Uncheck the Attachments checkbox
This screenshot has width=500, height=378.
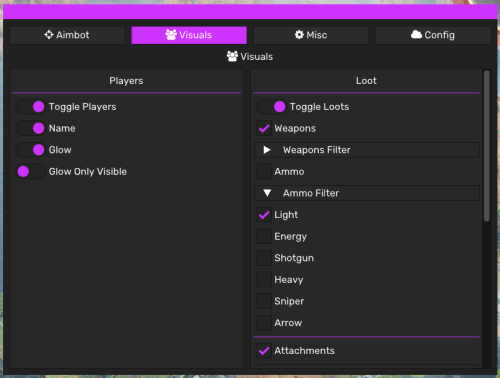264,351
